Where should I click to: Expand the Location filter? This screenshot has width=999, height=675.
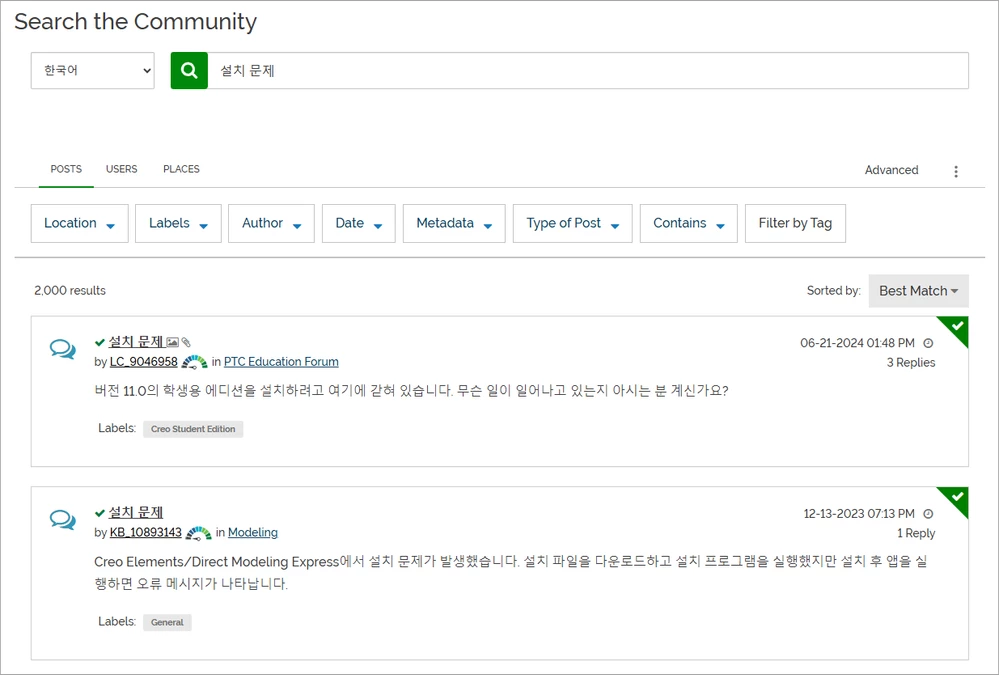[x=80, y=223]
